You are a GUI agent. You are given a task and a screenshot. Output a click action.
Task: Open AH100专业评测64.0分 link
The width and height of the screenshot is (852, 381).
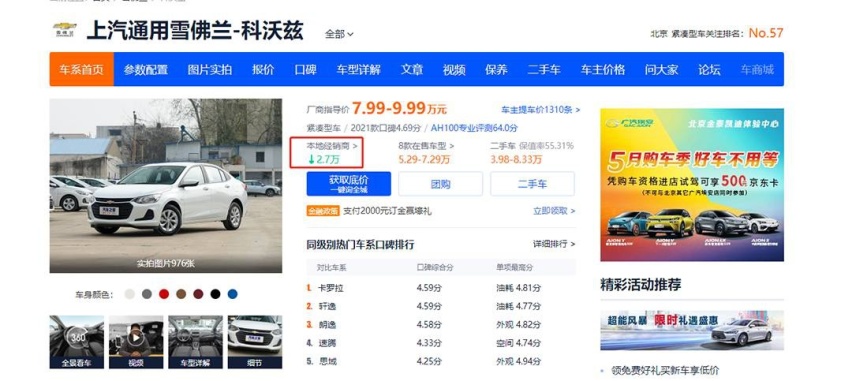click(474, 128)
